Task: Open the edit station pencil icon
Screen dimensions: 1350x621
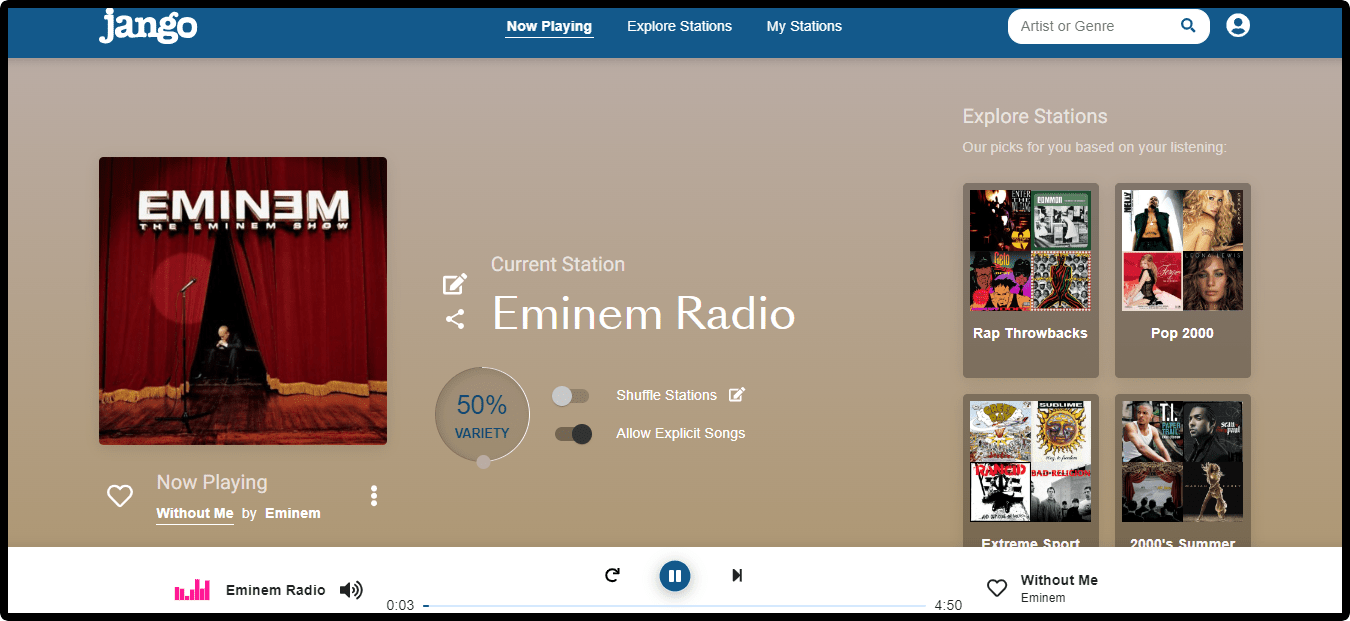Action: coord(454,282)
